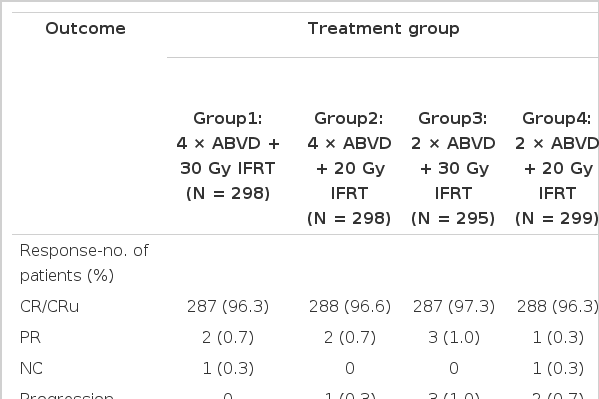This screenshot has width=599, height=399.
Task: Click the 2 (0.7) PR value under Group2
Action: (x=350, y=337)
